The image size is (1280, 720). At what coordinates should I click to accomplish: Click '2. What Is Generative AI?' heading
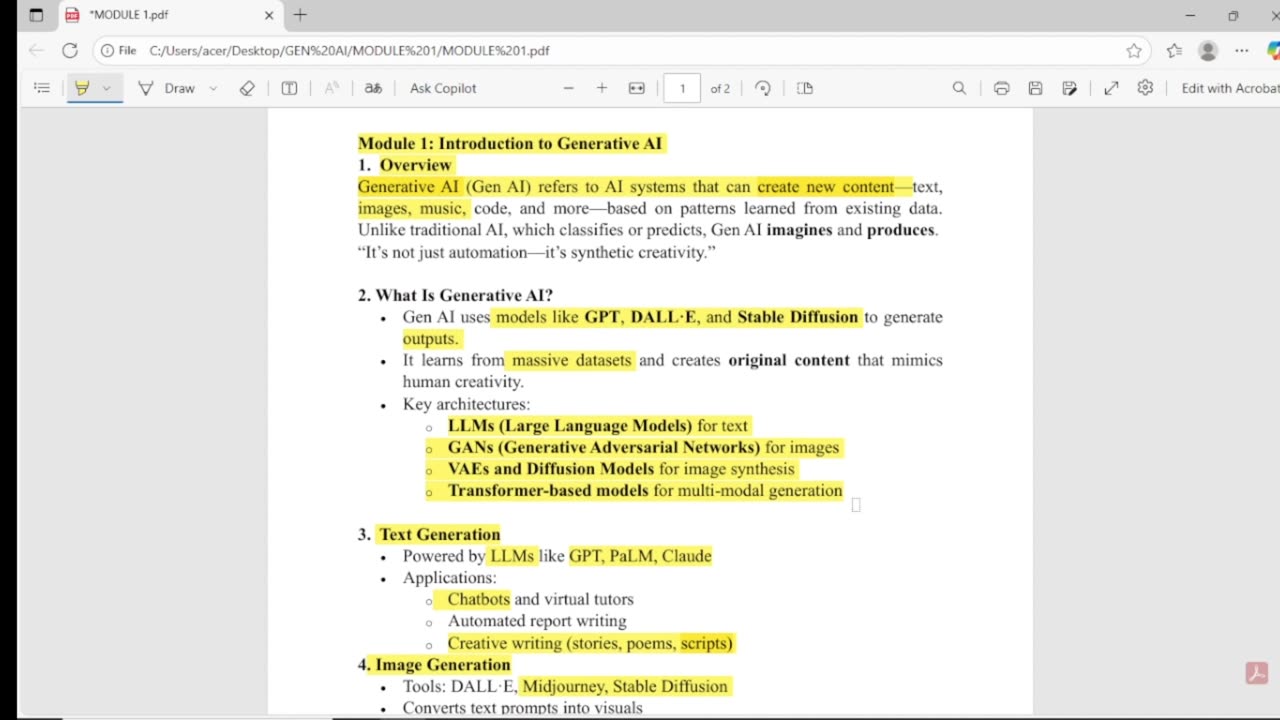click(x=455, y=295)
